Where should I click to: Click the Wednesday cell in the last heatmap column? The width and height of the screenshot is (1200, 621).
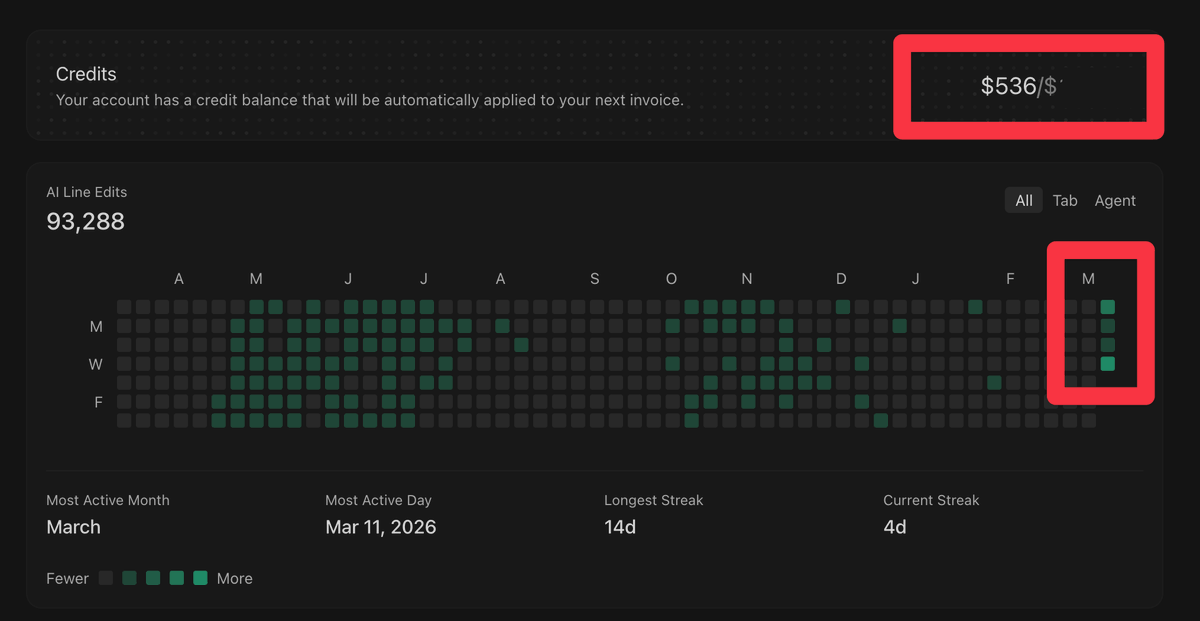(x=1108, y=364)
